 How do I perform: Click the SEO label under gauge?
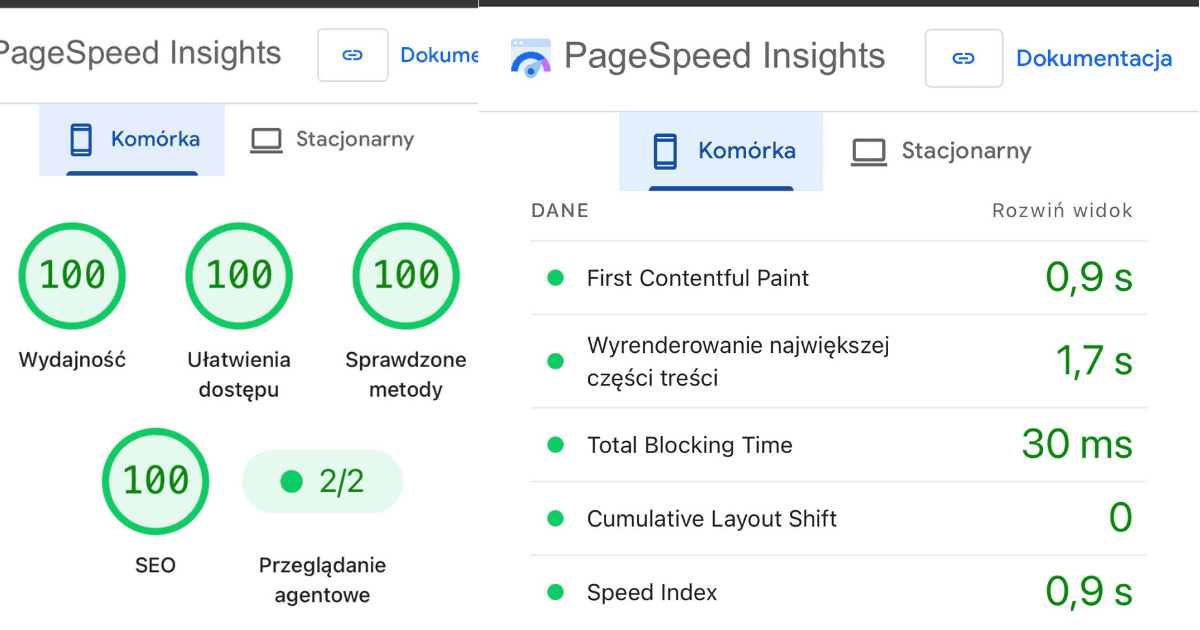[x=155, y=566]
